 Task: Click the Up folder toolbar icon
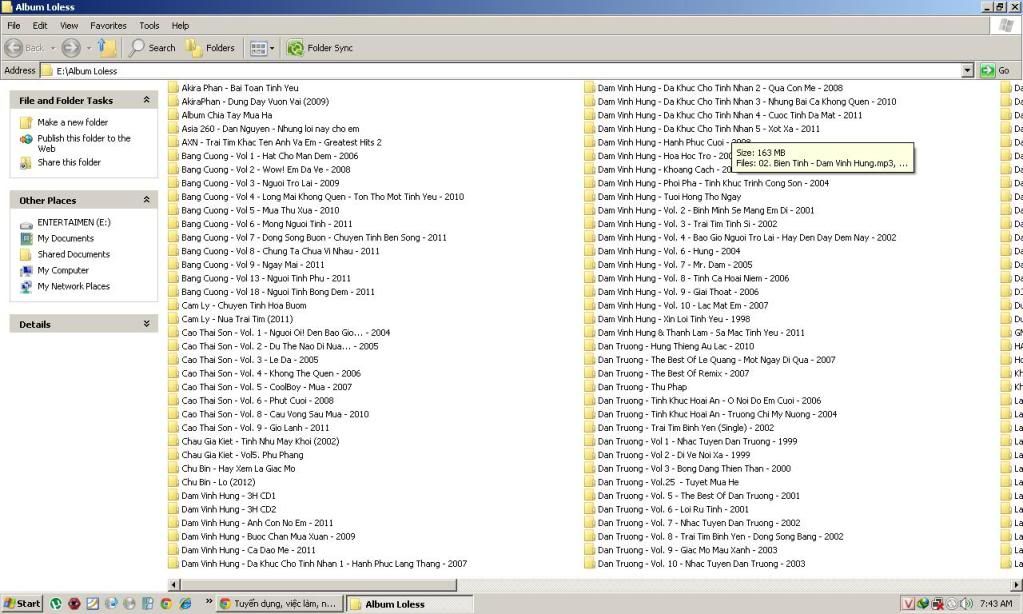[107, 48]
